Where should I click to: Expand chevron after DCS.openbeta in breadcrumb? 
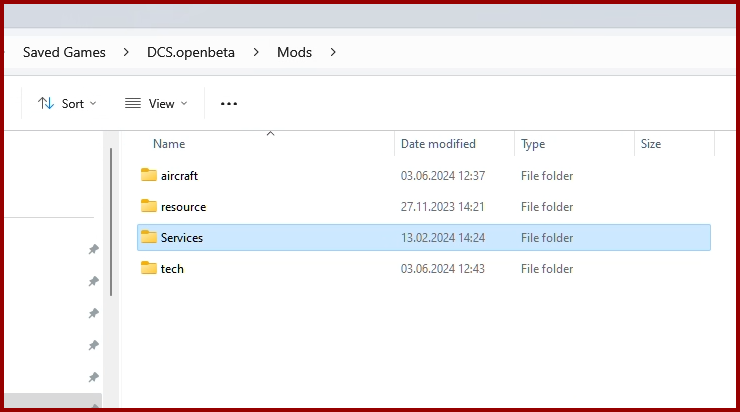click(x=256, y=52)
